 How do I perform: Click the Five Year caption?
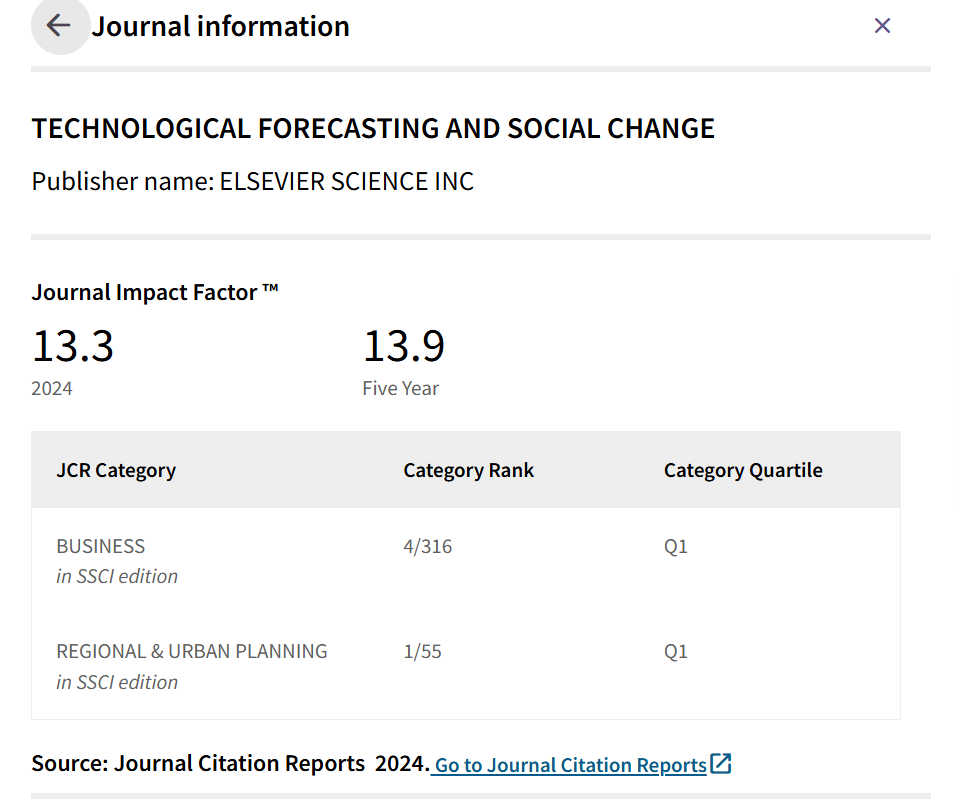click(400, 389)
